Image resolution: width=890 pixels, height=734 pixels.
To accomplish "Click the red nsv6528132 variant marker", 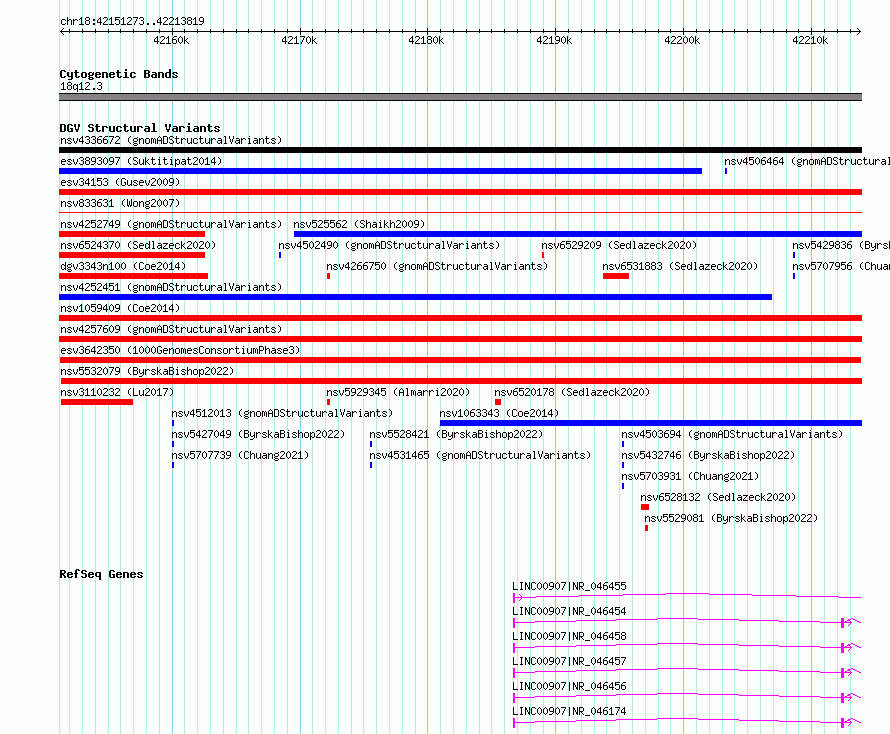I will (x=645, y=507).
